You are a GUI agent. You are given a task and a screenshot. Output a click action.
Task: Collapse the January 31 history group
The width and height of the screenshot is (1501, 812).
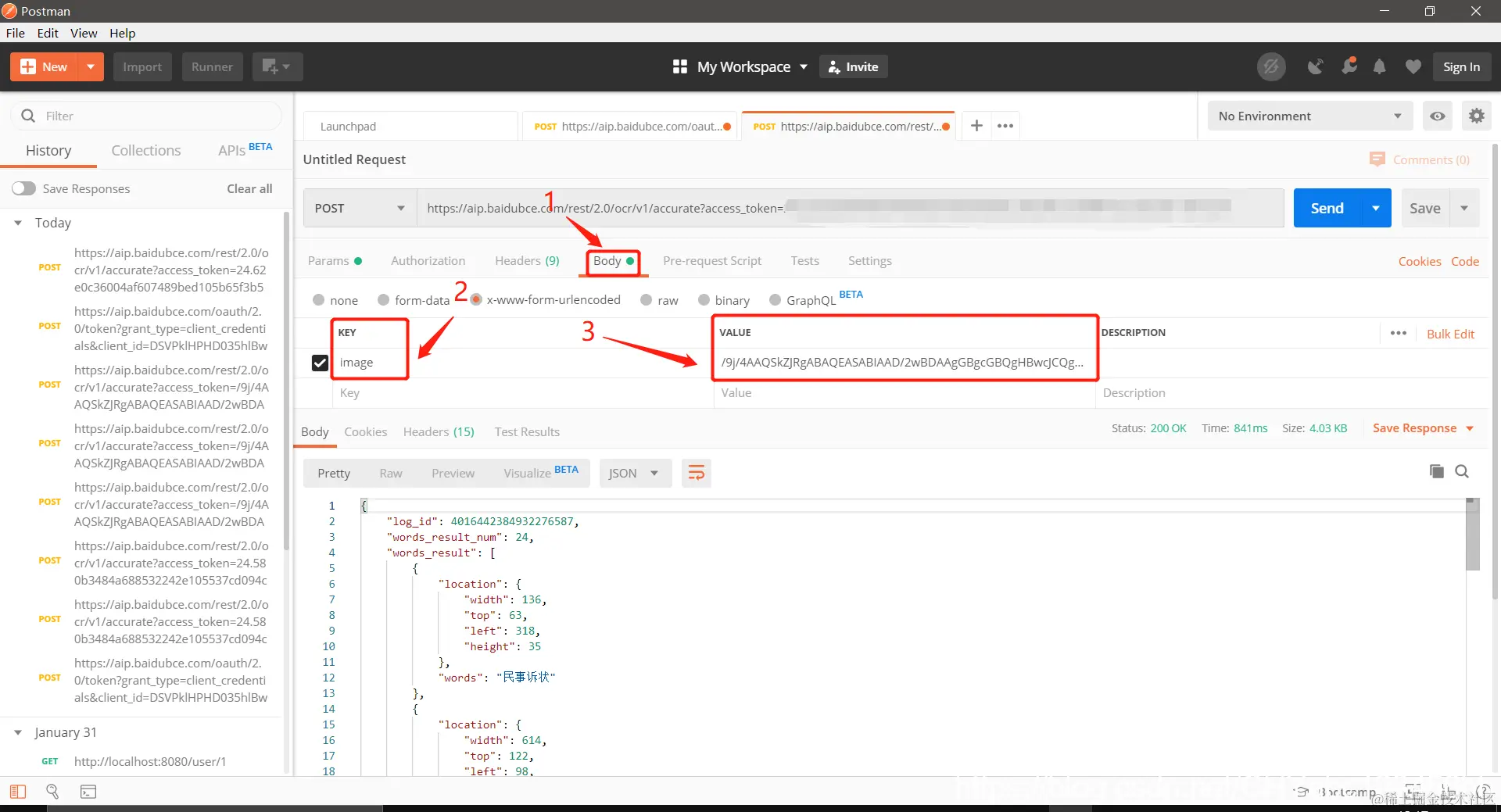(x=18, y=732)
